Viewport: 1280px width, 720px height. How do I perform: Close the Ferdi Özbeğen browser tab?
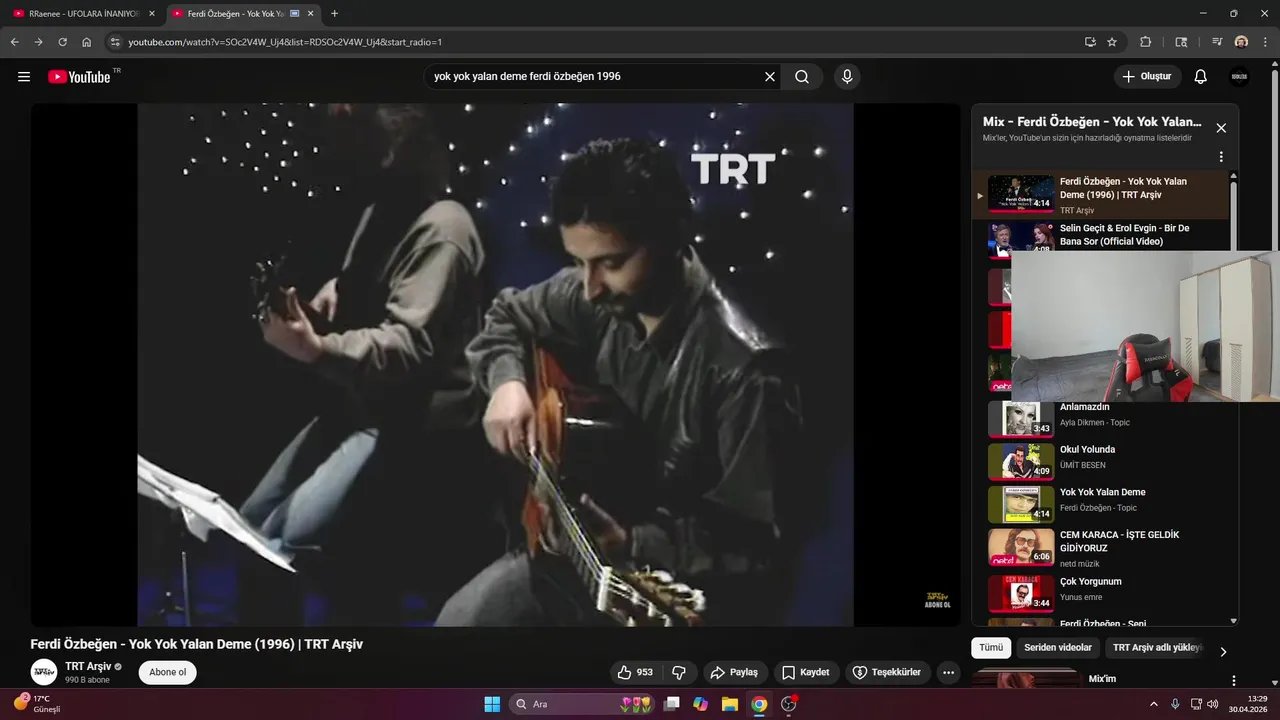click(310, 14)
